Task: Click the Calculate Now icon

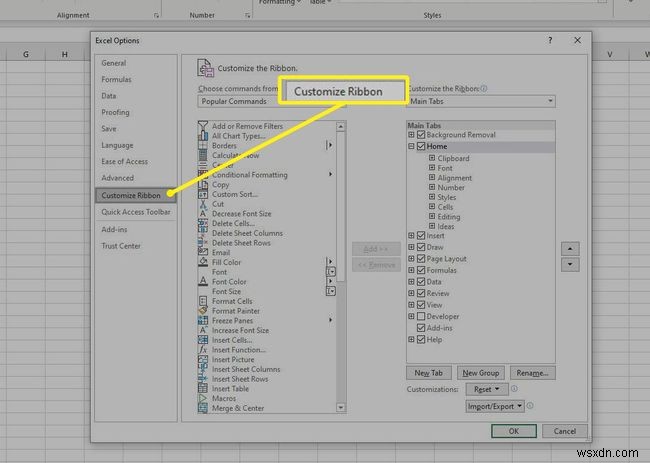Action: (203, 155)
